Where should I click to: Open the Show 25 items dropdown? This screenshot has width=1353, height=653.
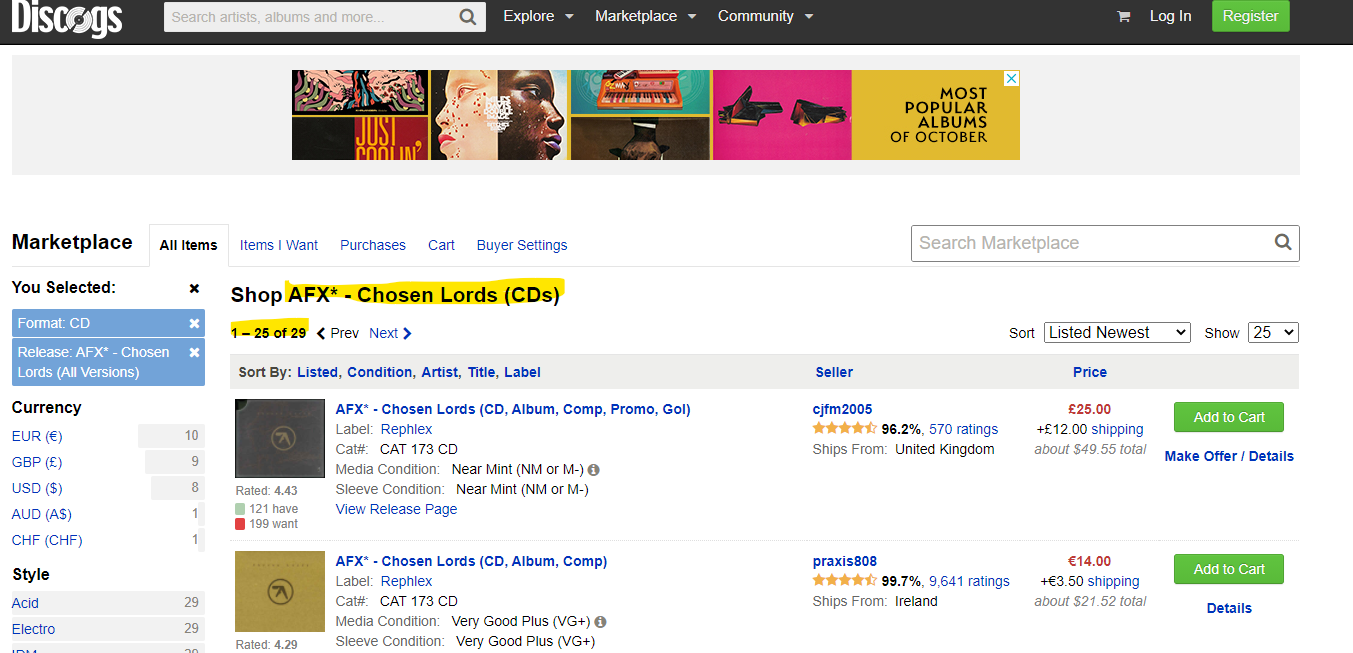(1273, 332)
